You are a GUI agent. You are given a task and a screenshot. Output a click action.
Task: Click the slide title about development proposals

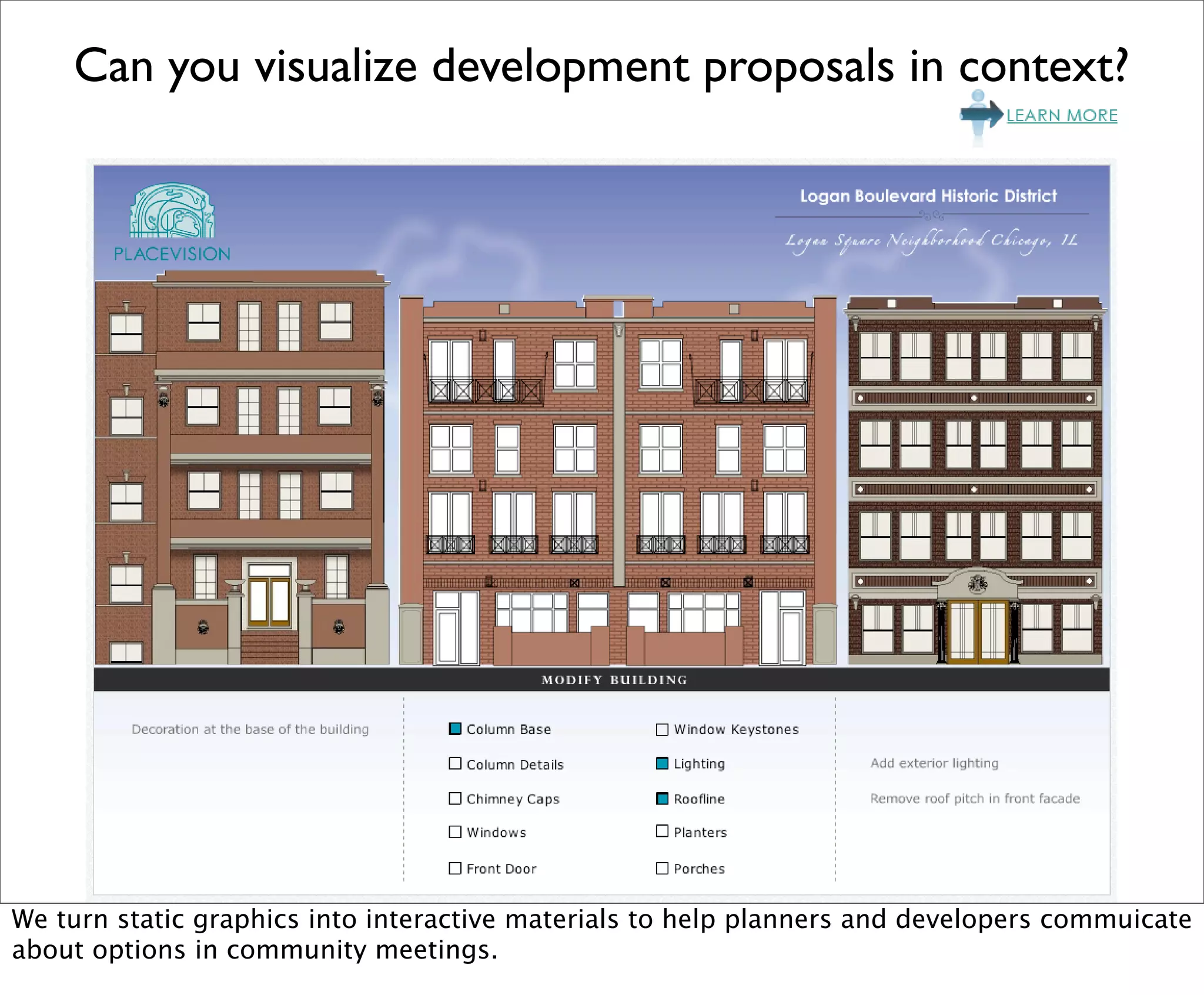tap(601, 66)
